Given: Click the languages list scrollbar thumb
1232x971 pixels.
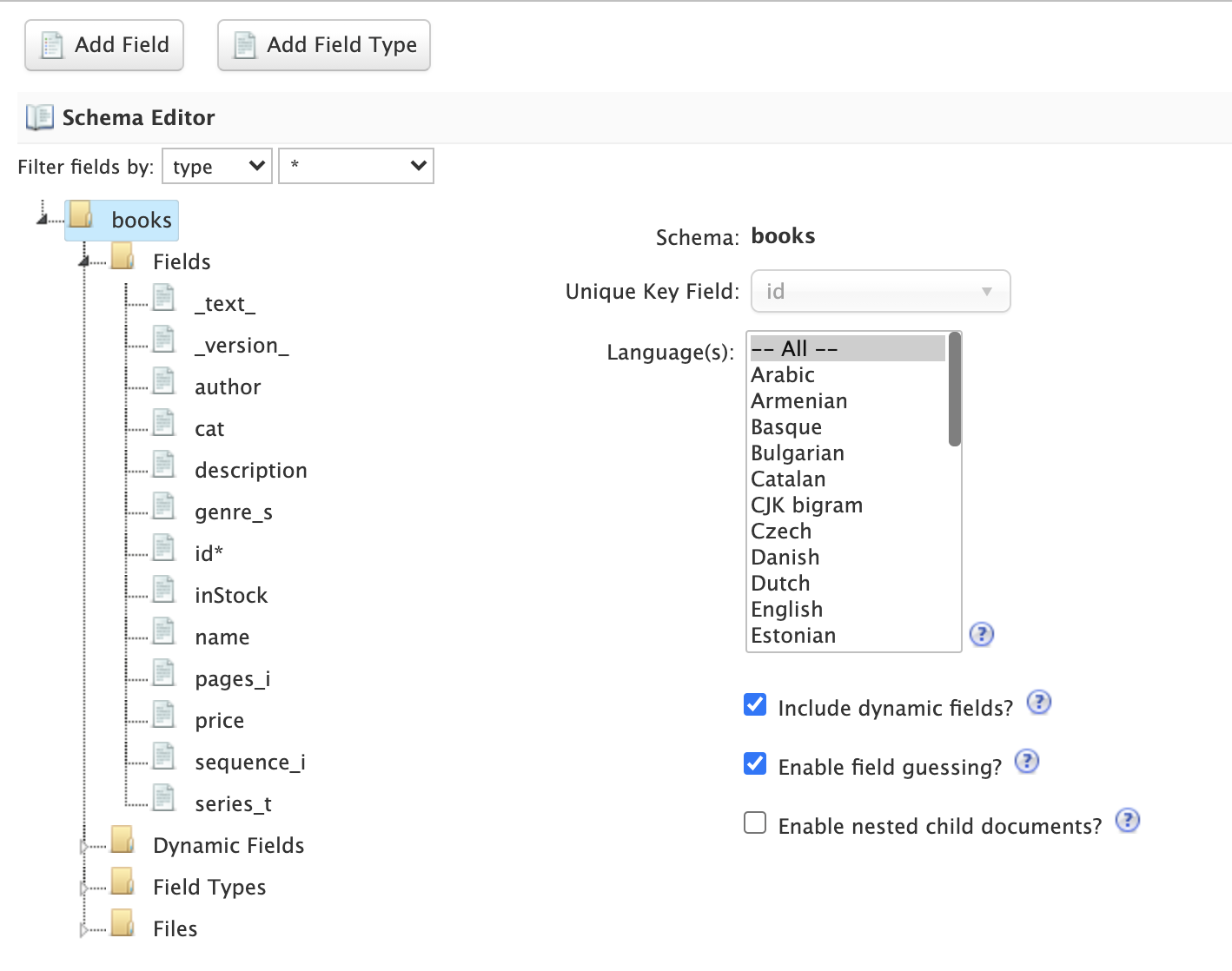Looking at the screenshot, I should tap(954, 391).
